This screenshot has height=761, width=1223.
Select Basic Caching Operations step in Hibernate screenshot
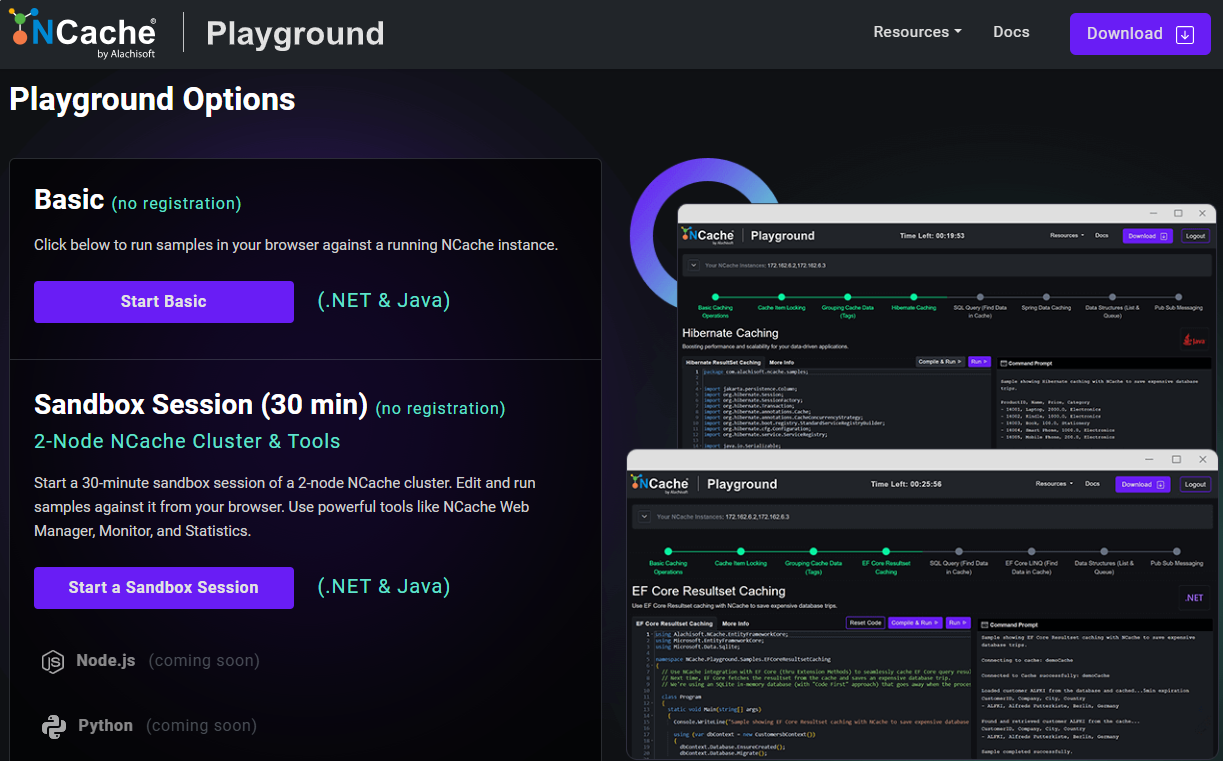pos(715,306)
